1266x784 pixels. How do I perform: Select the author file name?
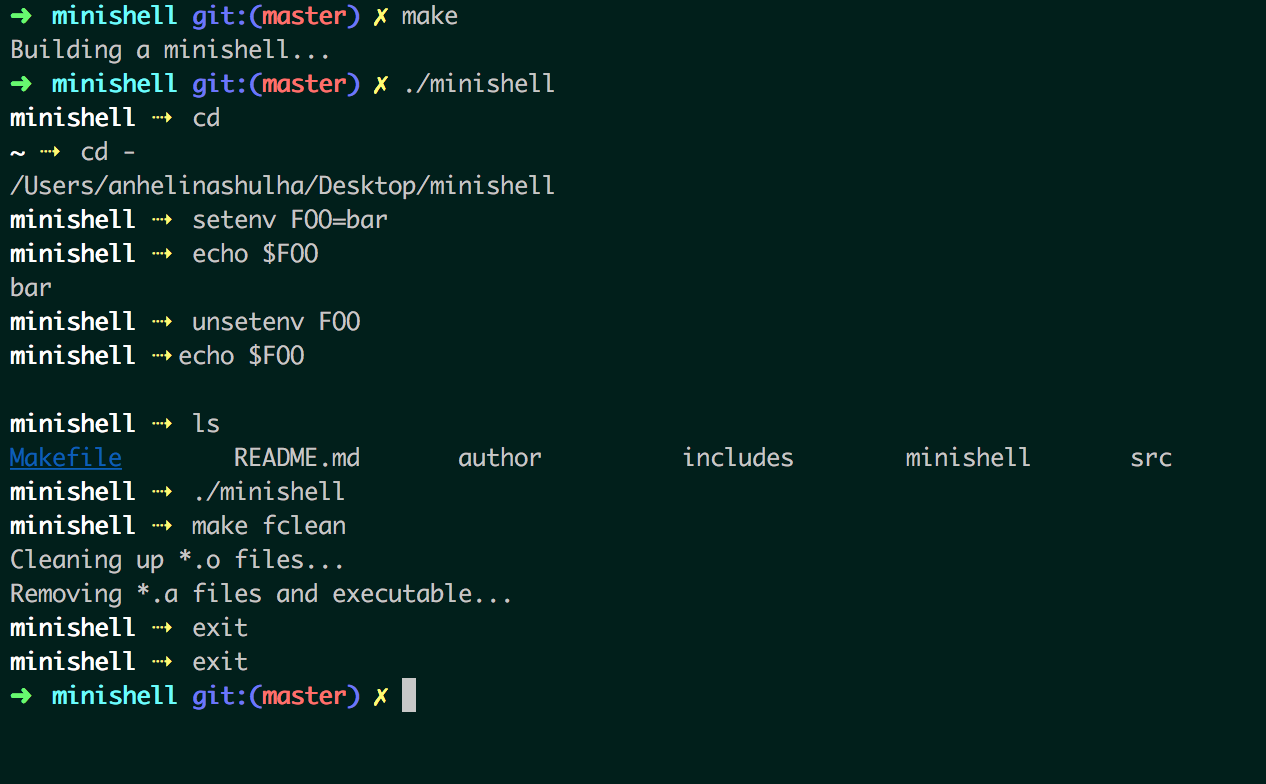click(x=500, y=458)
